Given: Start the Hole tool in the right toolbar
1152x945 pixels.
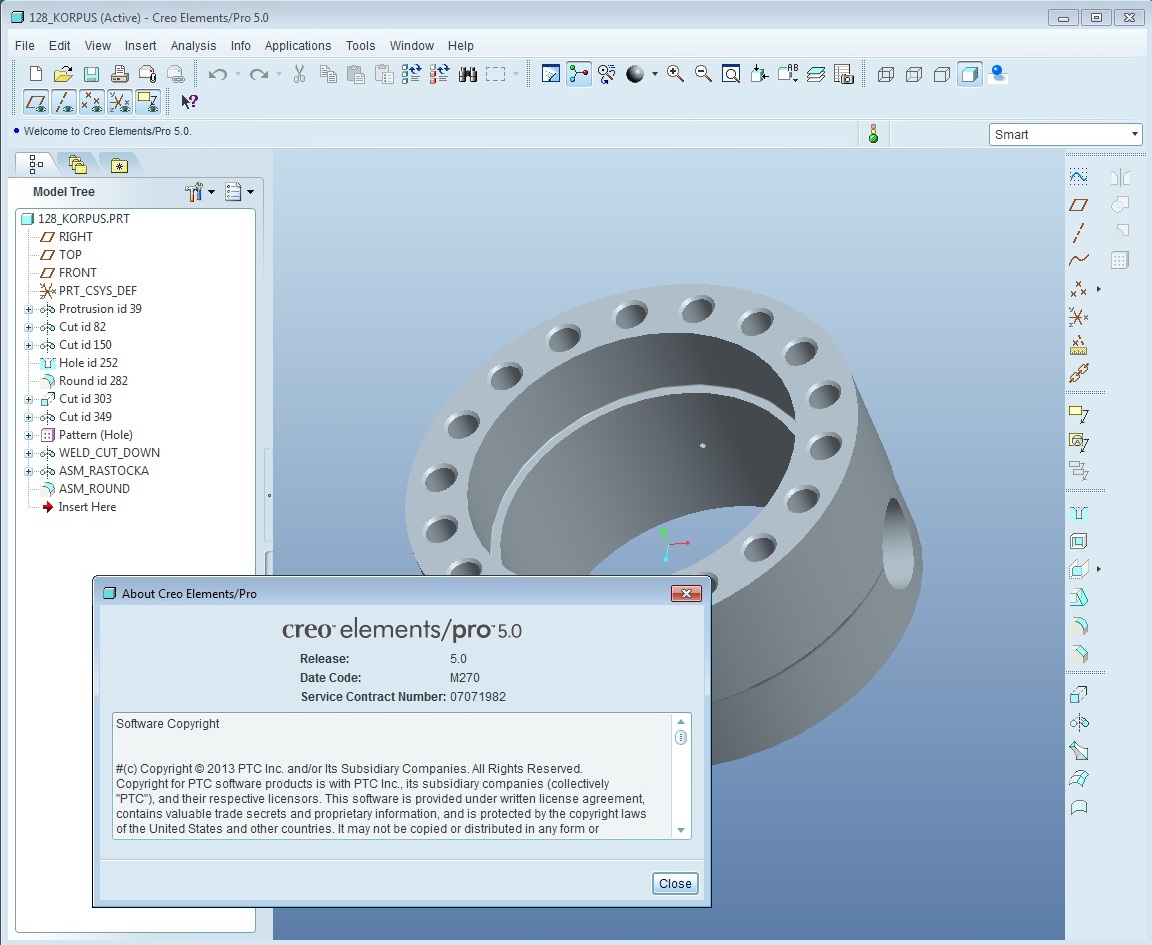Looking at the screenshot, I should pos(1079,514).
